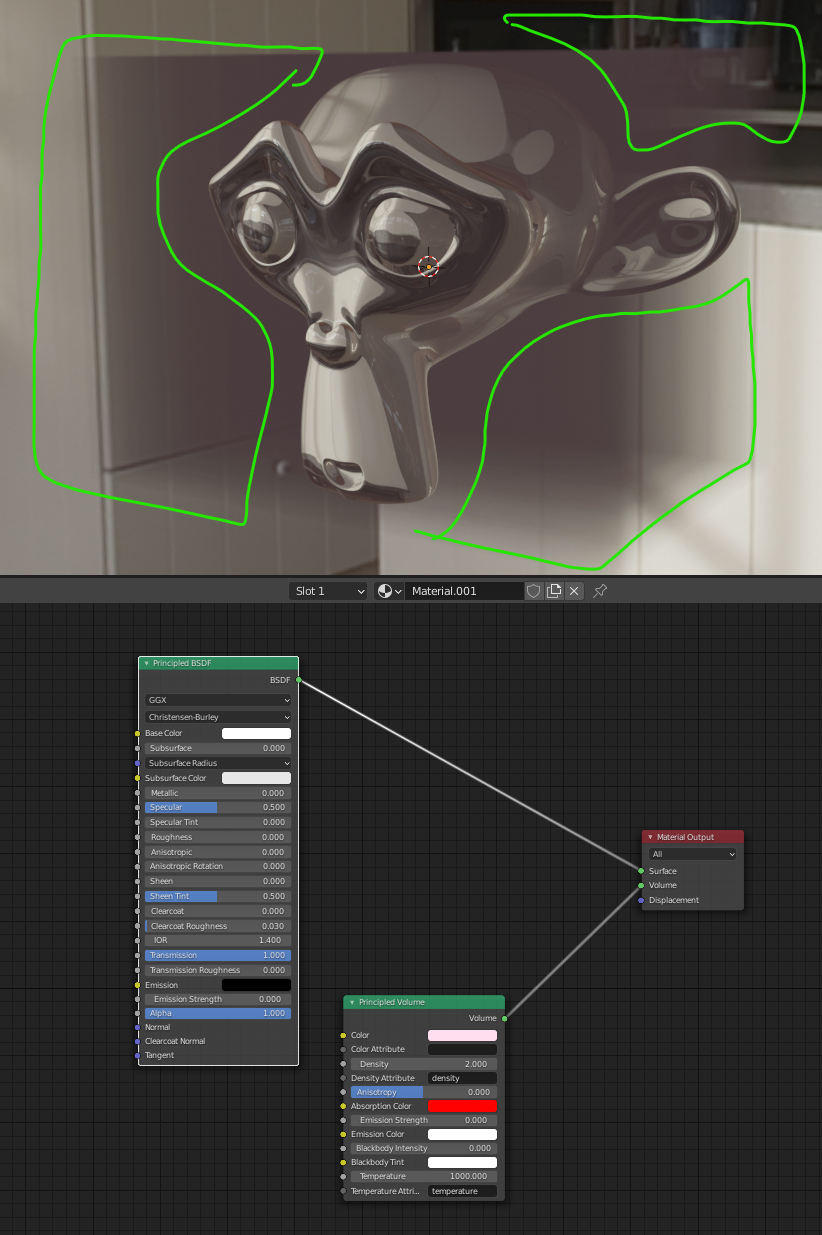
Task: Click the Emission Color swatch in Principled Volume
Action: [x=462, y=1134]
